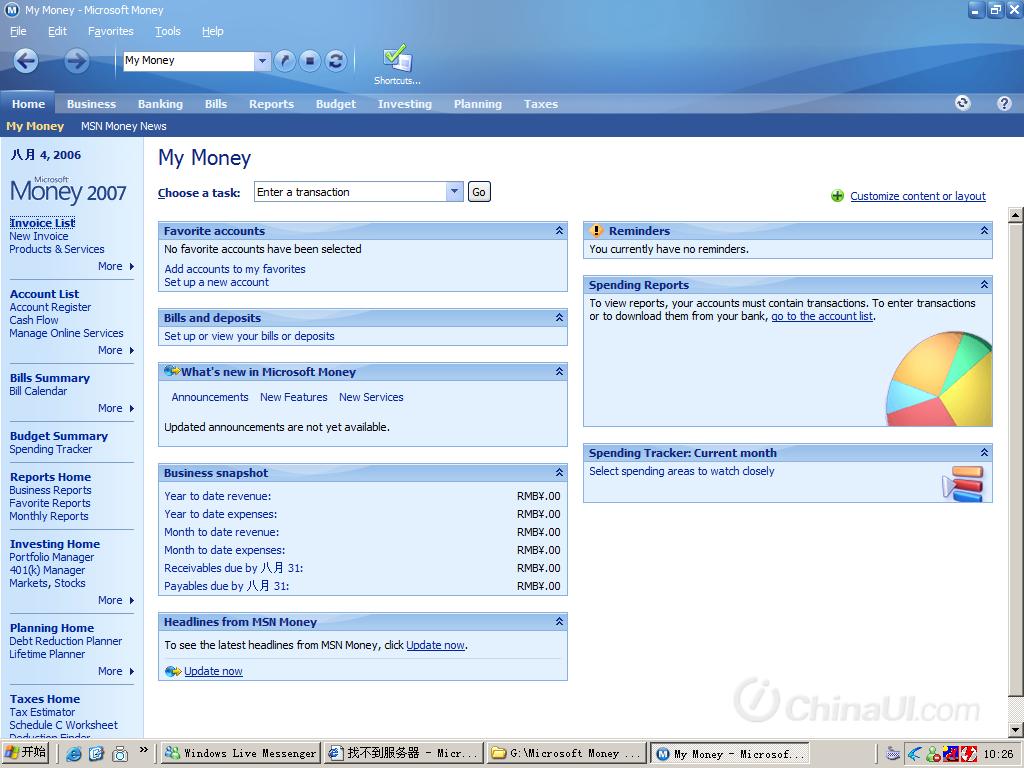Screen dimensions: 1024x768
Task: Click the green plus Customize icon
Action: click(837, 196)
